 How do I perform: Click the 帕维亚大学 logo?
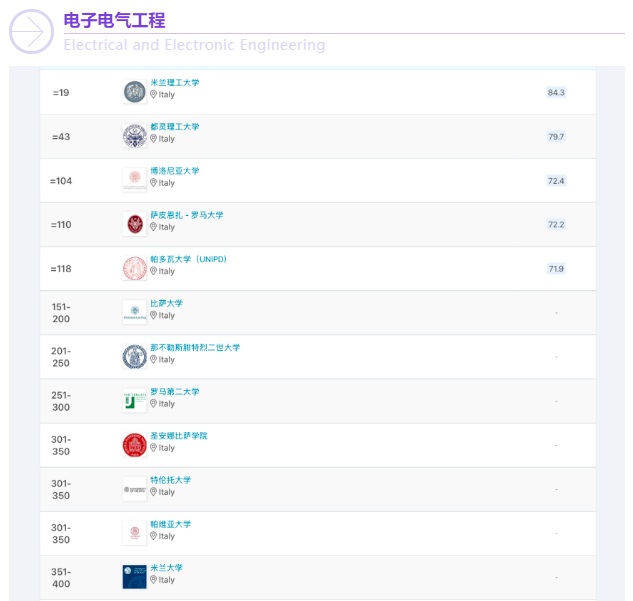point(134,533)
